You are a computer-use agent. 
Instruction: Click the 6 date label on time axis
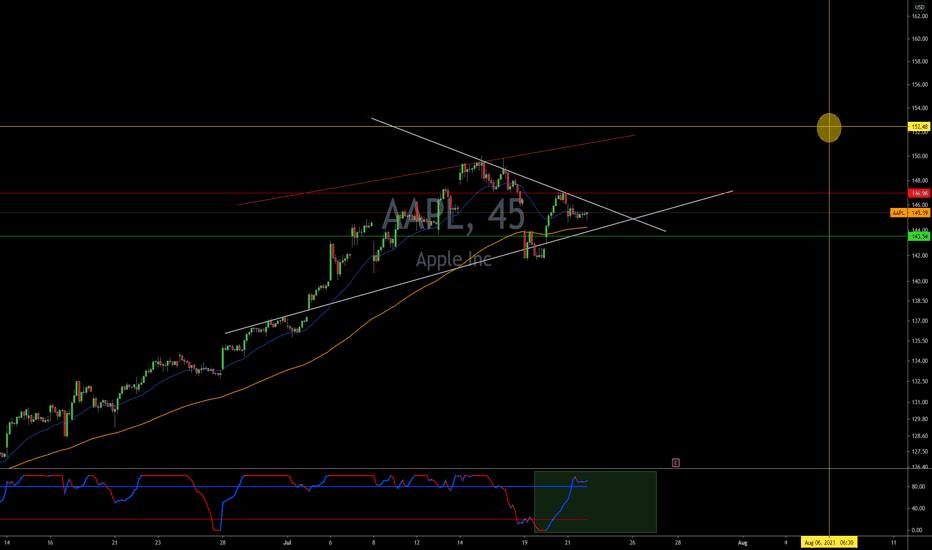[330, 542]
